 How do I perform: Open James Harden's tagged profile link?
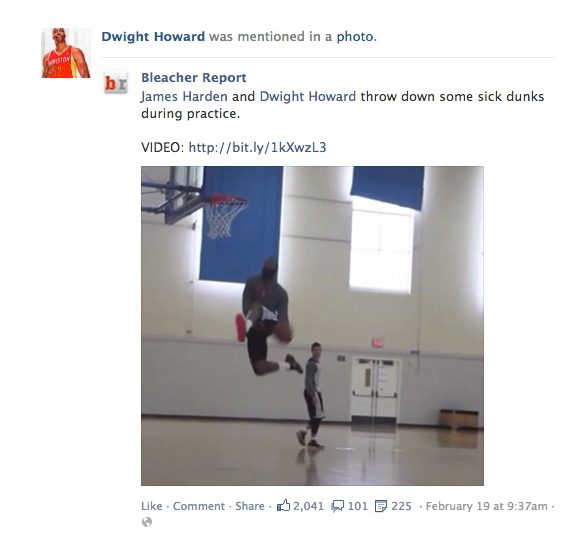(184, 97)
